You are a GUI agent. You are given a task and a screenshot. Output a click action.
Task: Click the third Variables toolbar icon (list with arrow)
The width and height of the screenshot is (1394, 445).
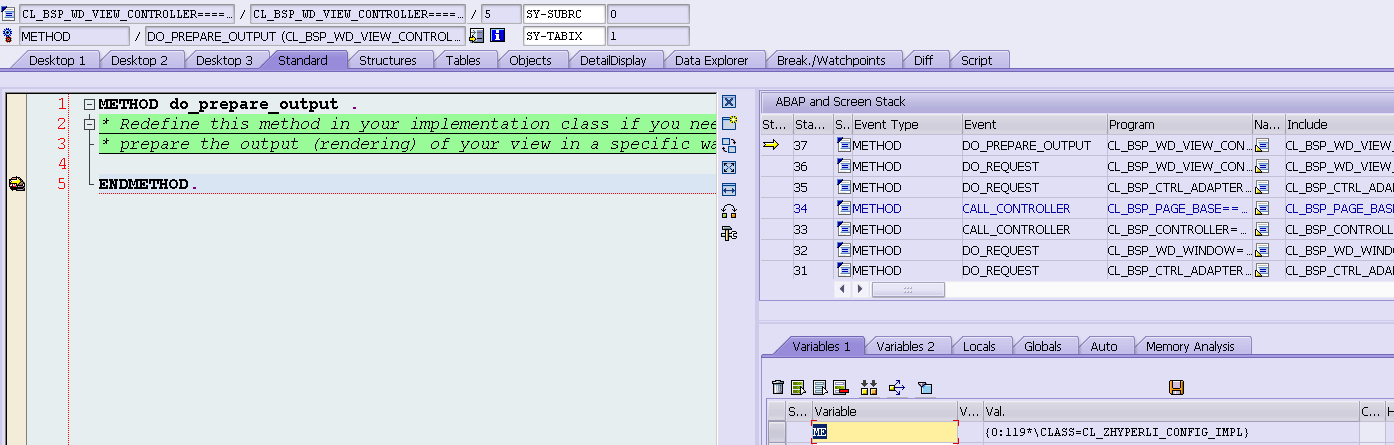coord(819,387)
